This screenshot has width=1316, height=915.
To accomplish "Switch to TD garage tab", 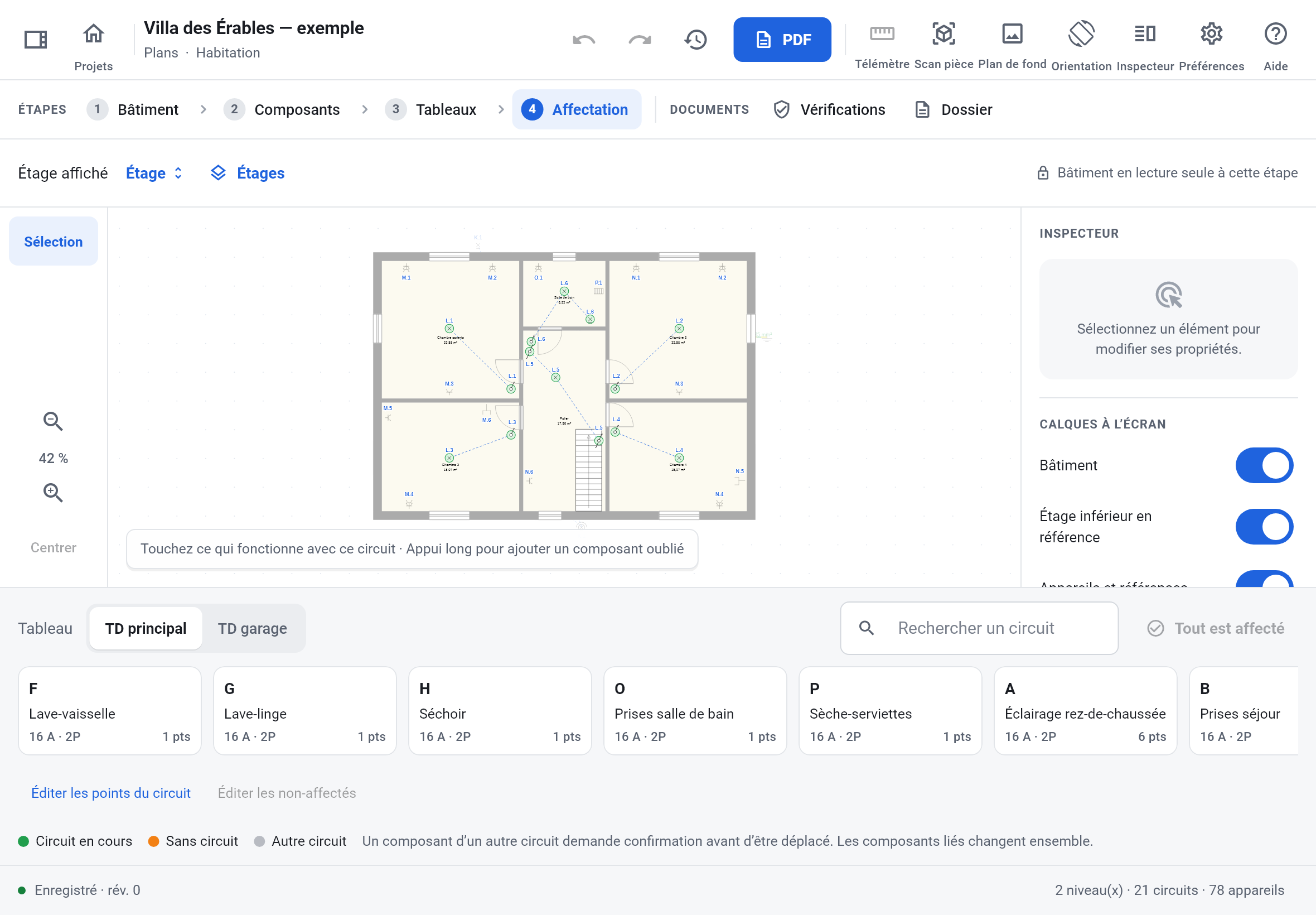I will [x=252, y=628].
